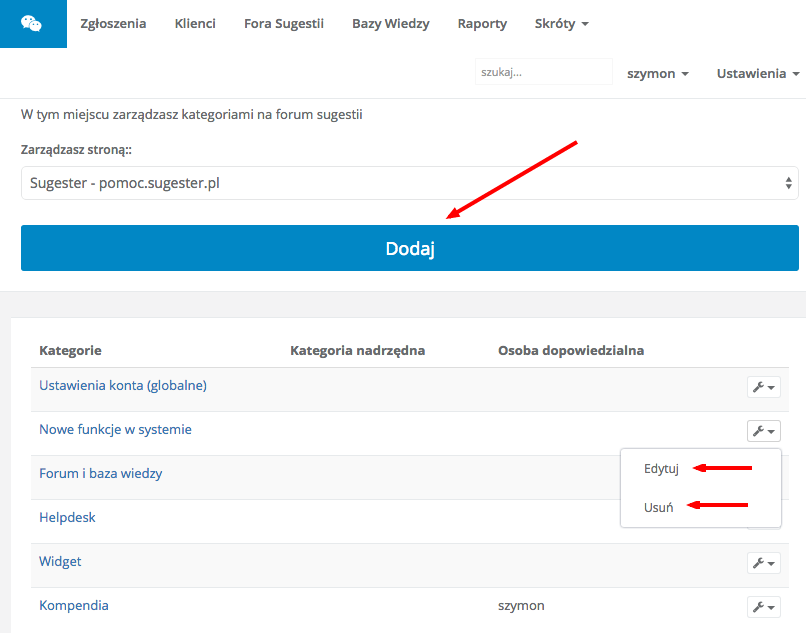
Task: Choose Edytuj from the context menu
Action: (662, 469)
